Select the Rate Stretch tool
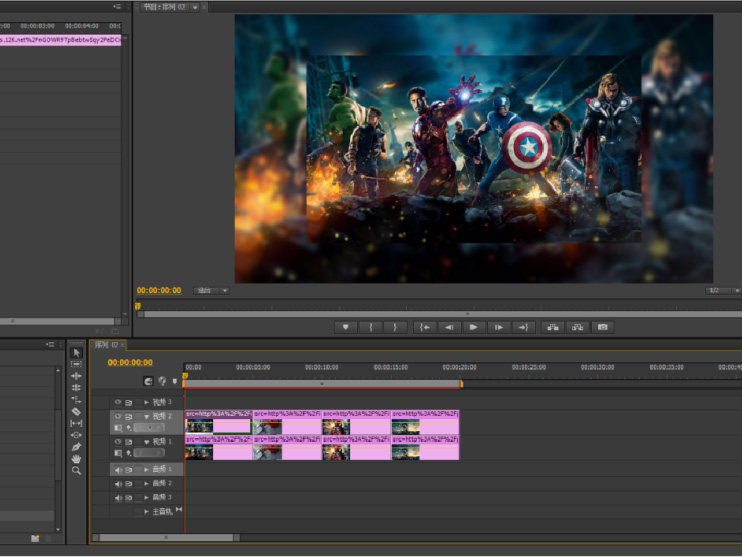Viewport: 742px width, 557px height. tap(76, 399)
